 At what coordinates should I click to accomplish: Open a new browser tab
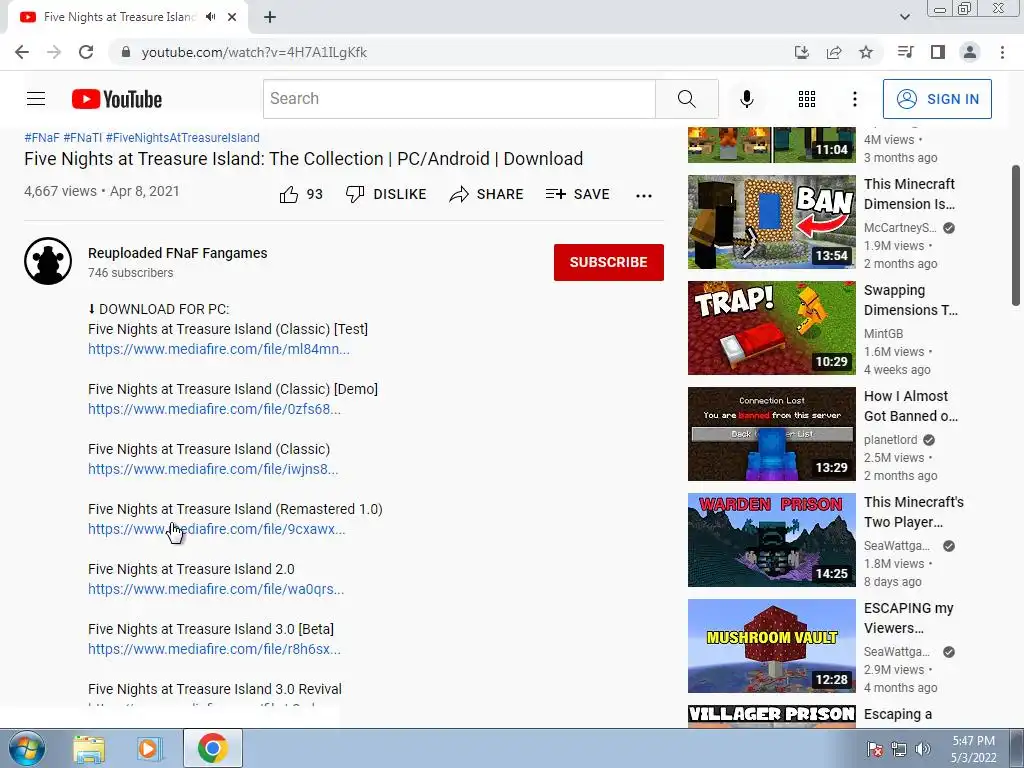point(270,17)
